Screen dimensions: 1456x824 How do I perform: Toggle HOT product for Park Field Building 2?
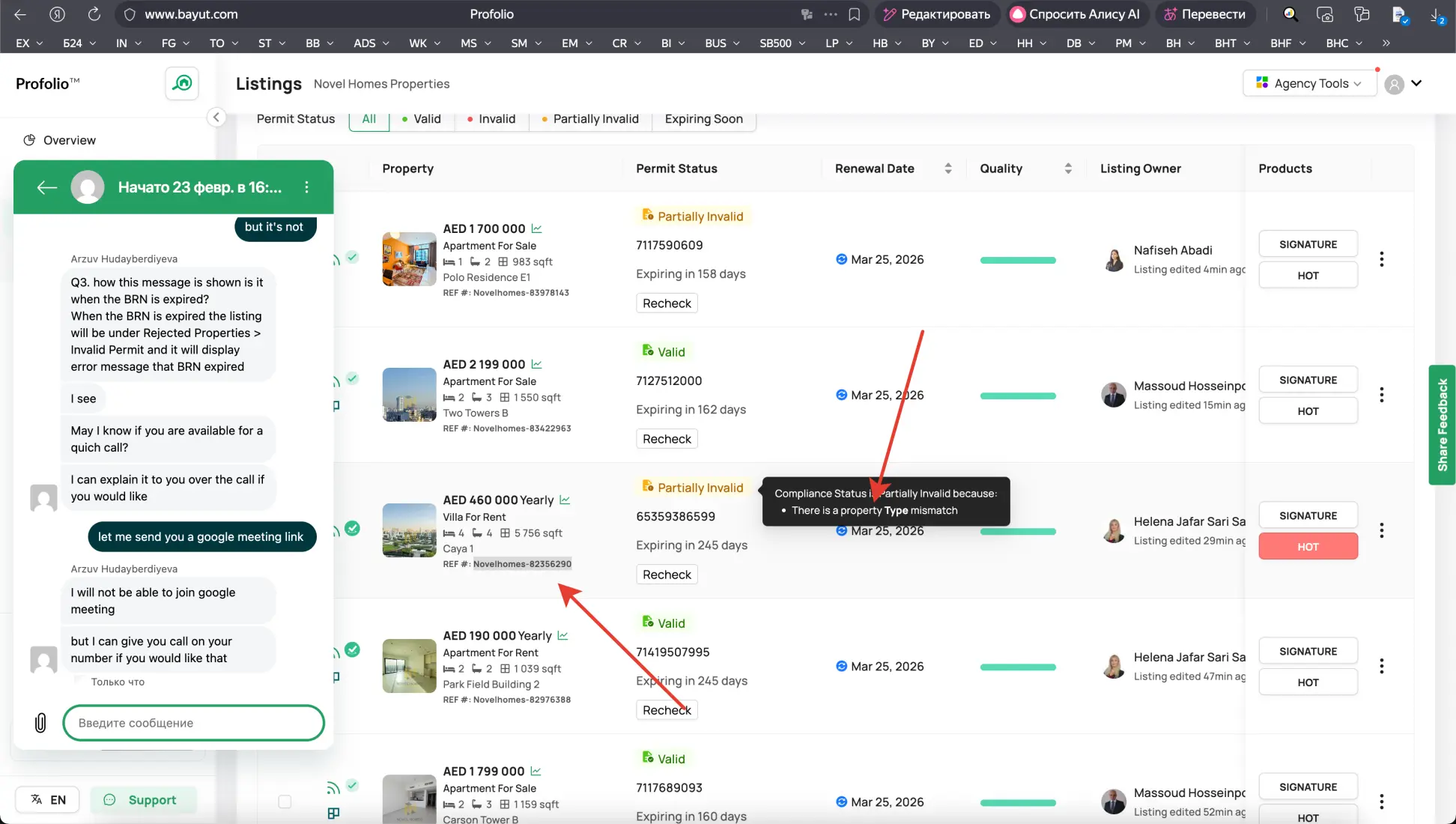(1308, 682)
